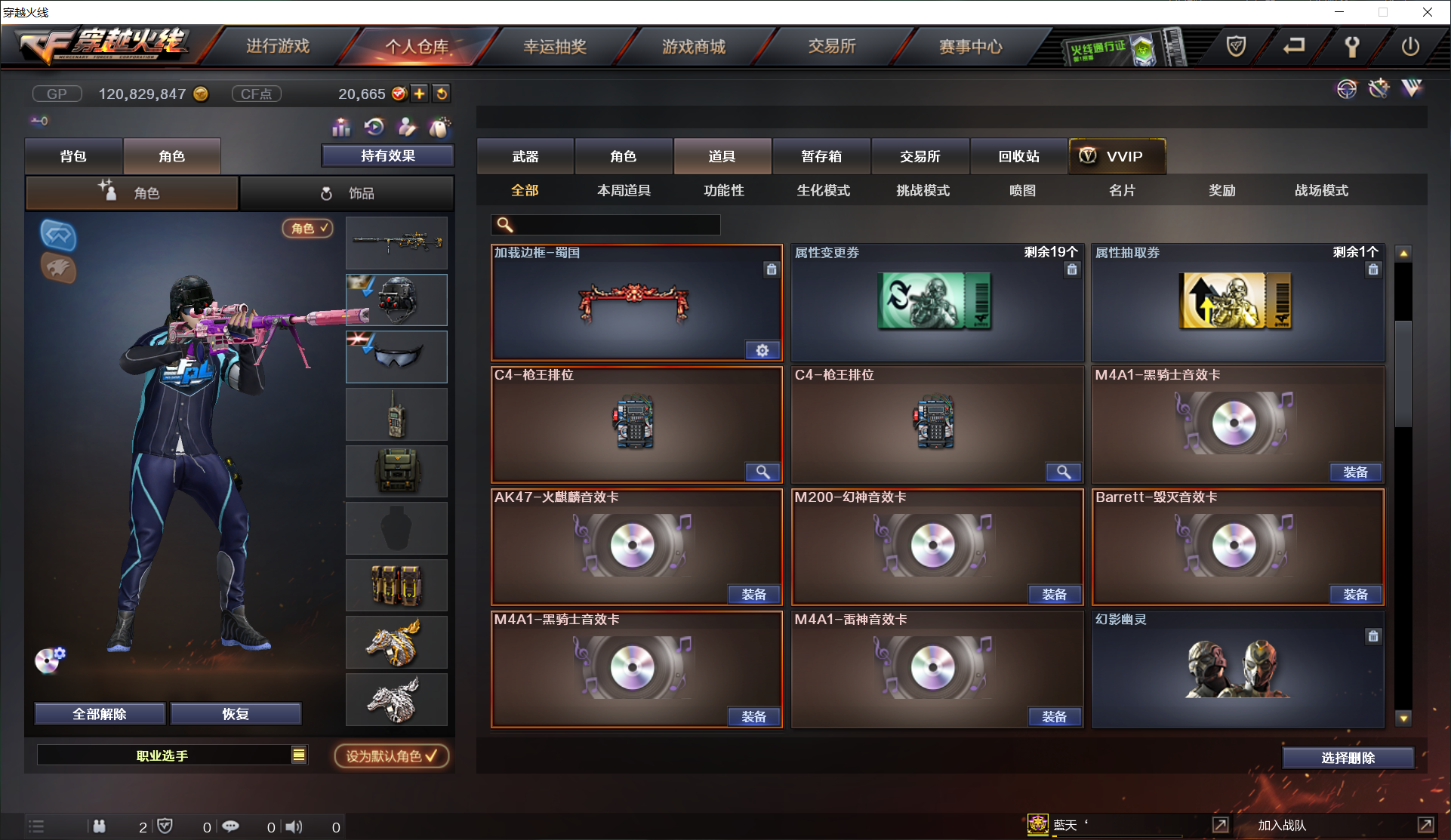Expand the chat panel arrow beside 藍天
This screenshot has width=1451, height=840.
point(1220,825)
